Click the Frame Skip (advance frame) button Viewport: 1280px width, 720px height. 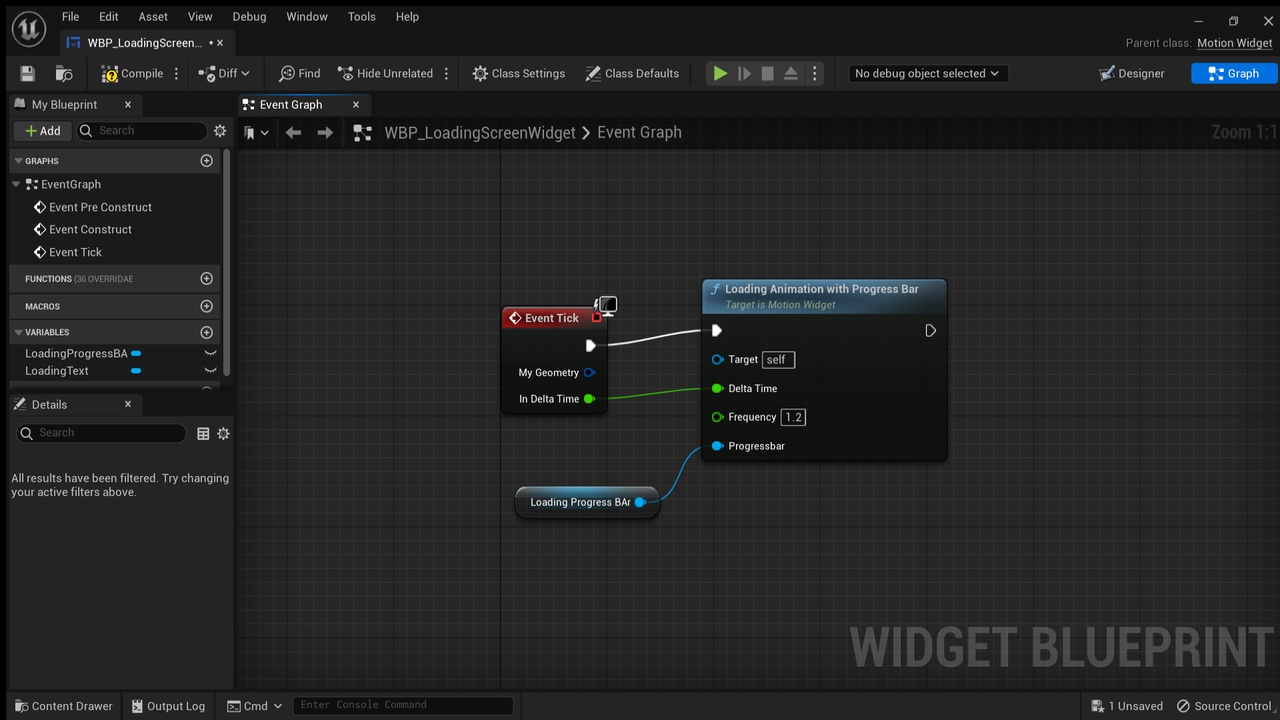click(x=744, y=73)
